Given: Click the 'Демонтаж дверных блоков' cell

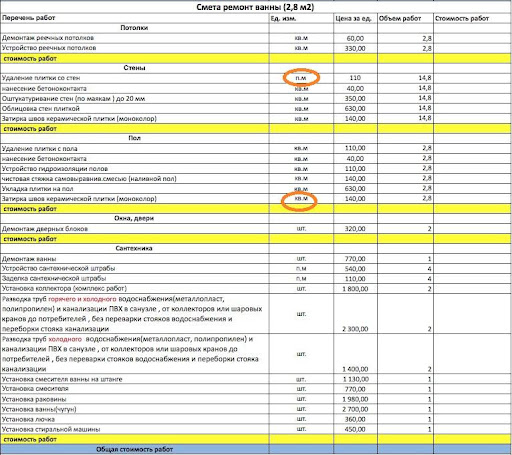Looking at the screenshot, I should coord(135,229).
